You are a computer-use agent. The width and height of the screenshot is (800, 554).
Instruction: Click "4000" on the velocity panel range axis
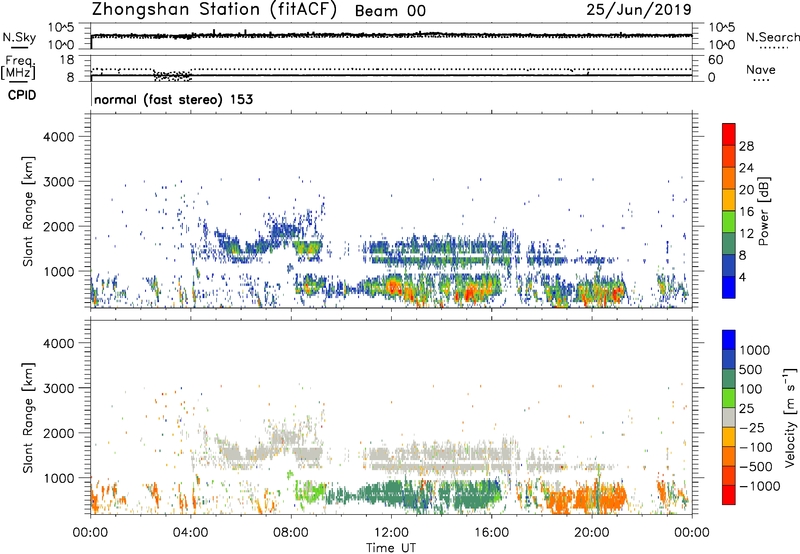(59, 343)
